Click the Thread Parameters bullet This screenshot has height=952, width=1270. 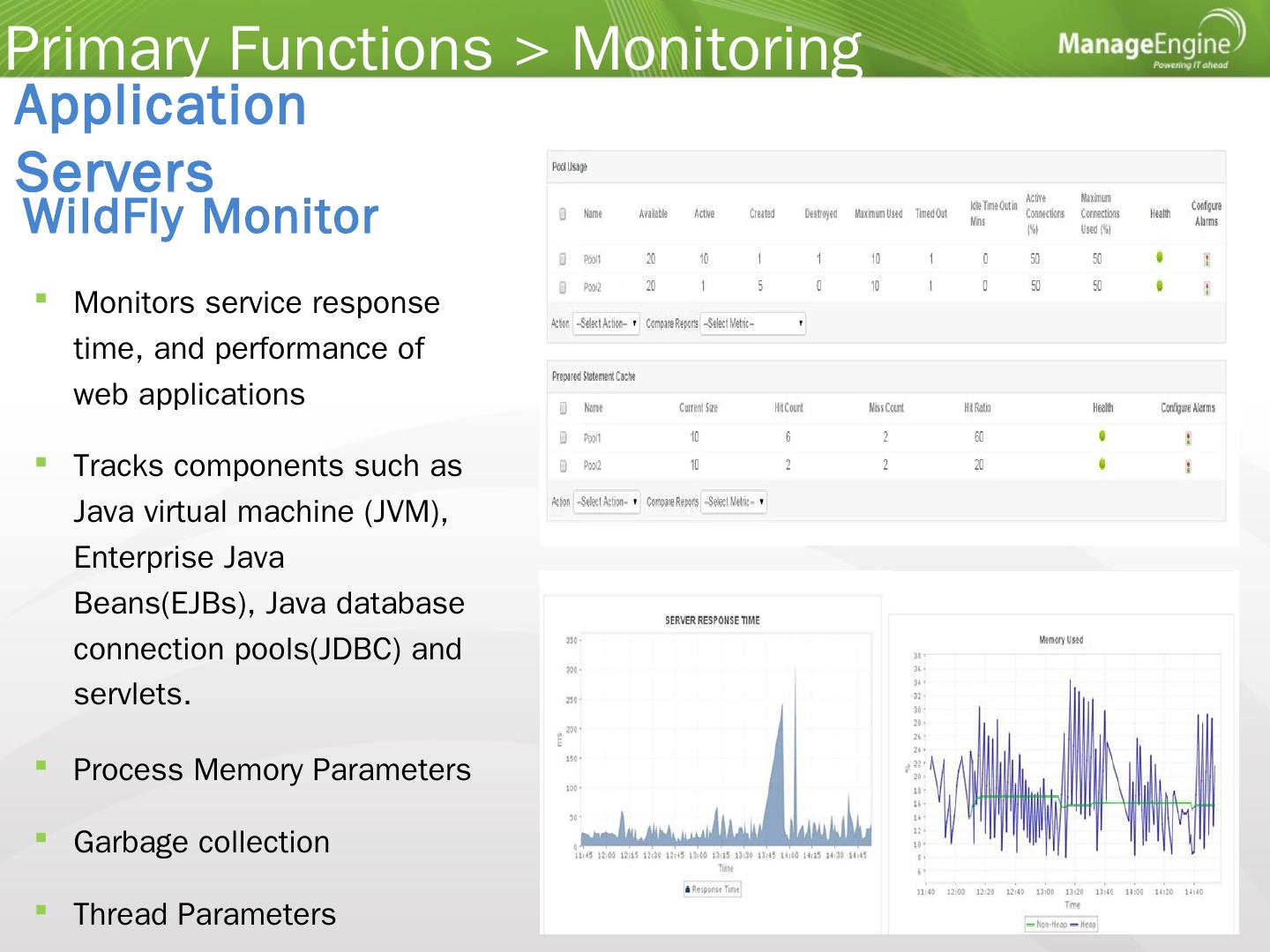(205, 915)
